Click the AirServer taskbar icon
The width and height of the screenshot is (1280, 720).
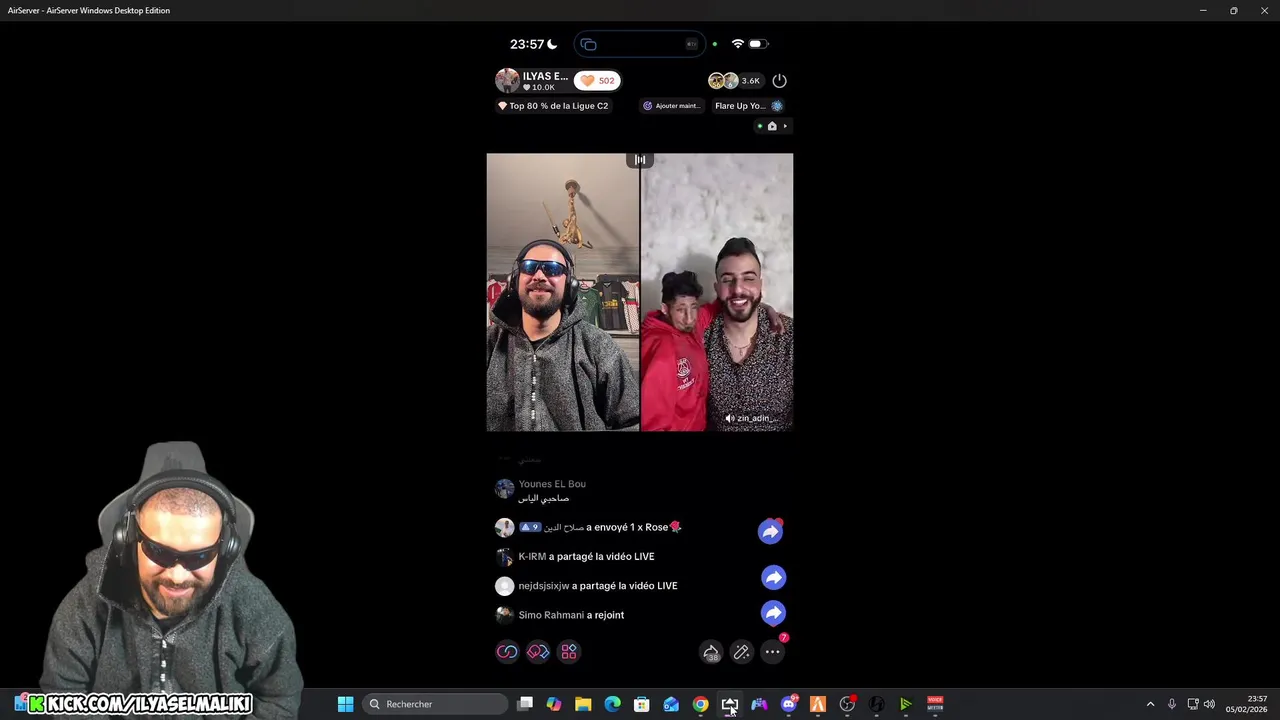point(730,704)
